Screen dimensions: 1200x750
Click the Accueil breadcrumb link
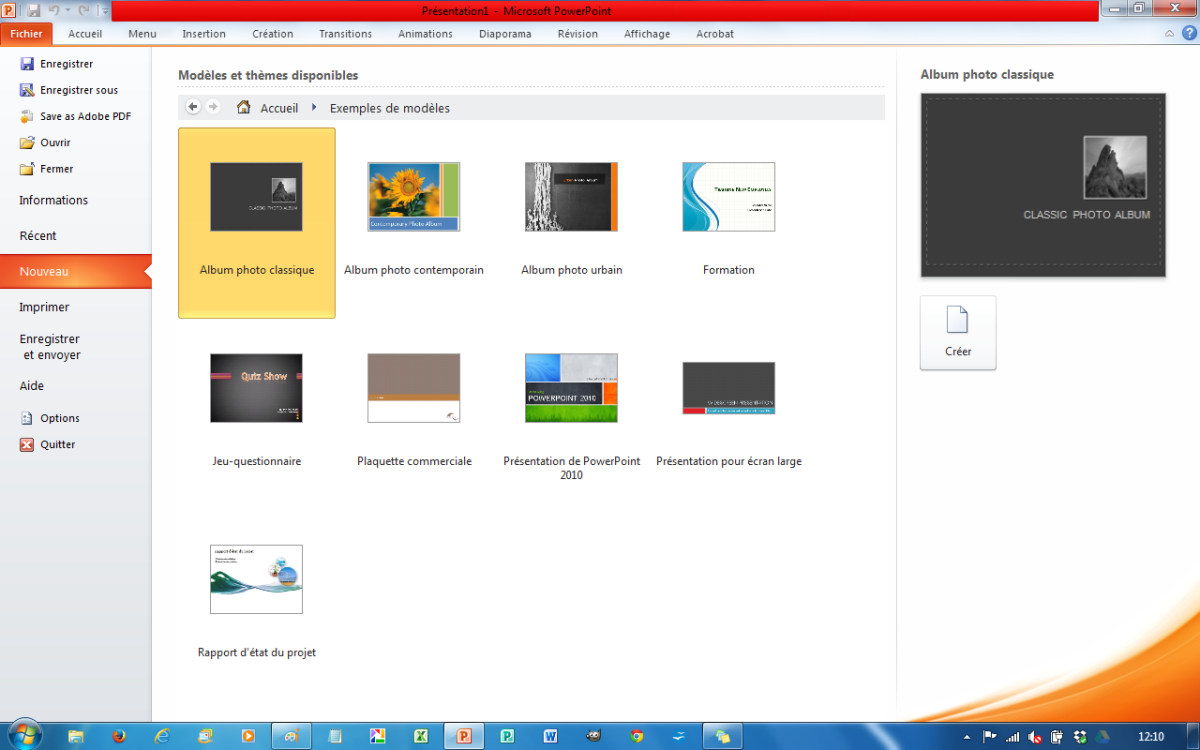click(279, 108)
